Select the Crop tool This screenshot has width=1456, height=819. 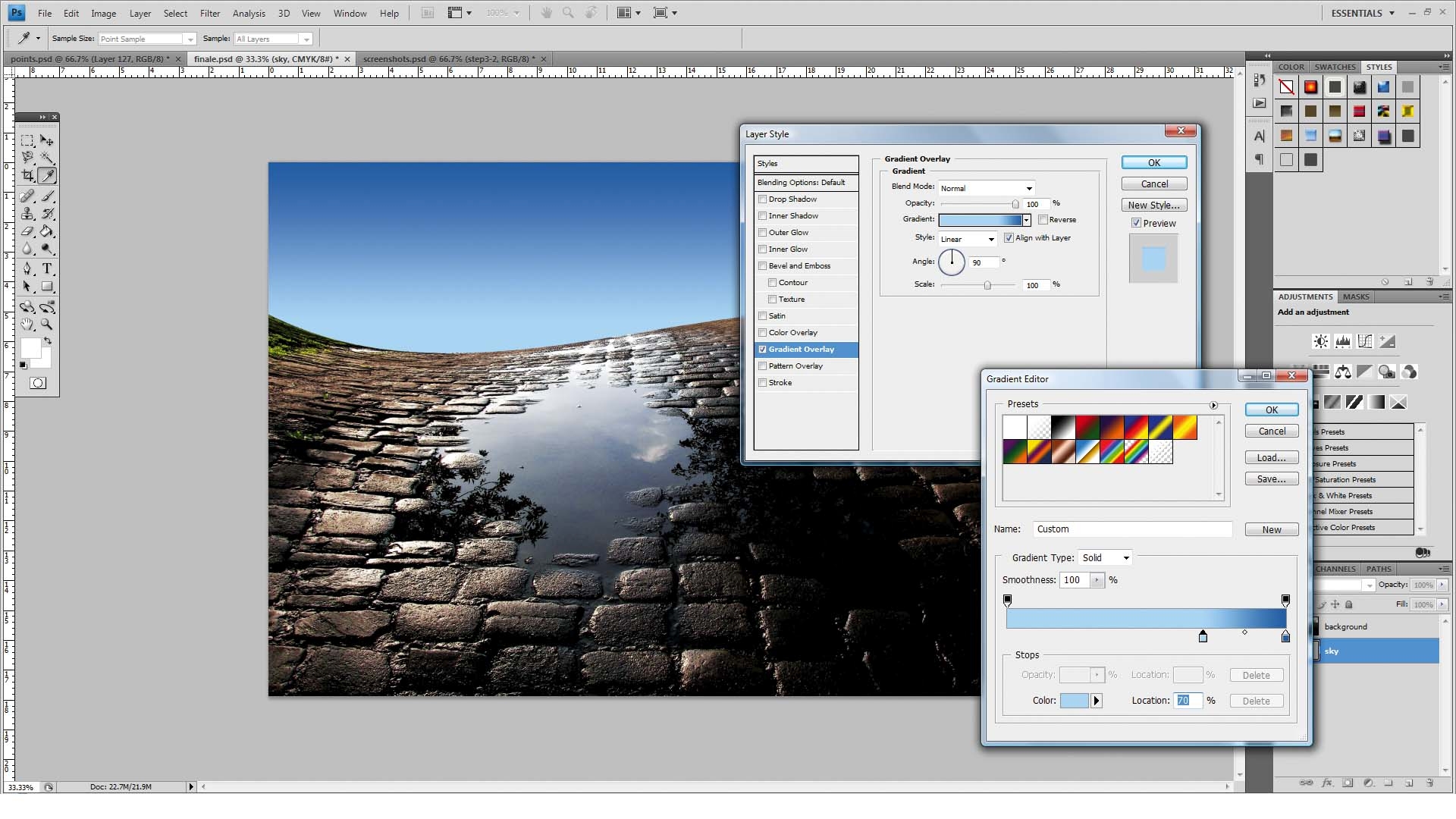click(27, 176)
